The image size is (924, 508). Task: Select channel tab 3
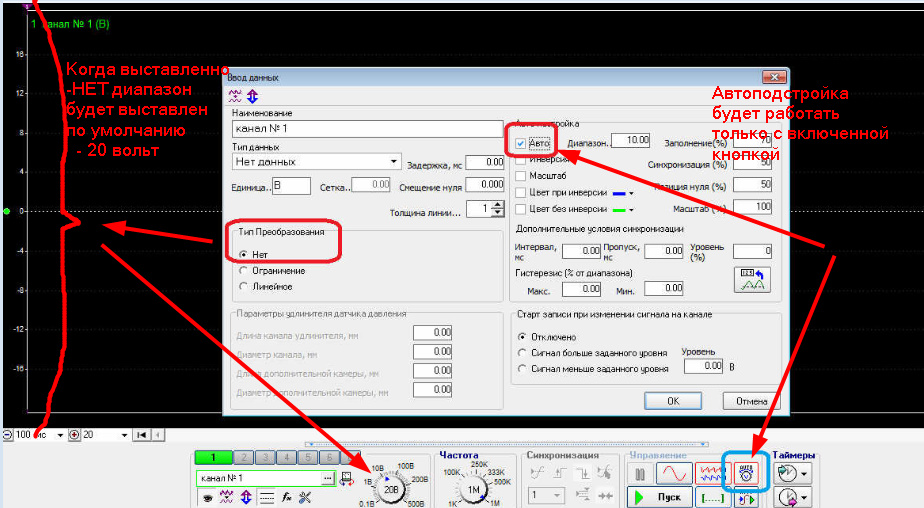265,457
